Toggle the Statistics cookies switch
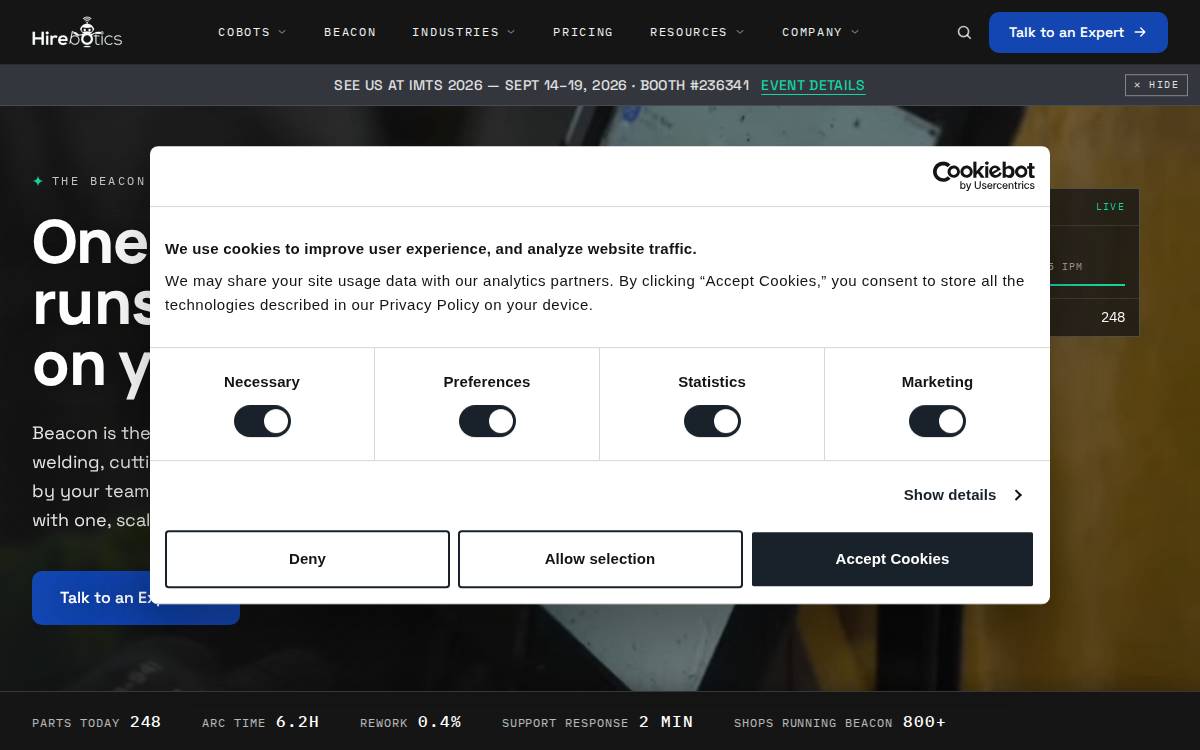1200x750 pixels. (712, 421)
